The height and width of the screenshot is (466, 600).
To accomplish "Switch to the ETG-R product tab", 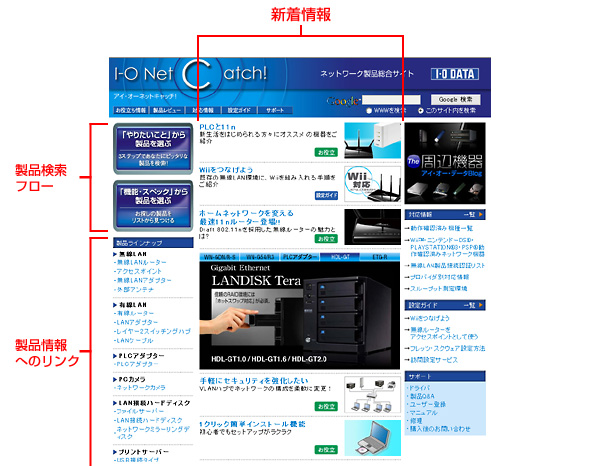I will pyautogui.click(x=380, y=257).
